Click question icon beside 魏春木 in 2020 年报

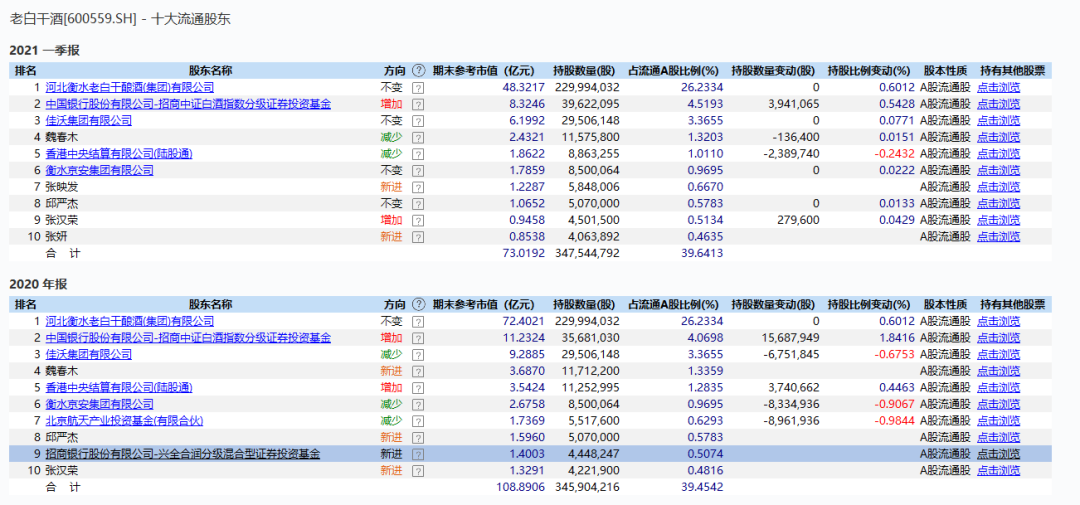coord(418,371)
